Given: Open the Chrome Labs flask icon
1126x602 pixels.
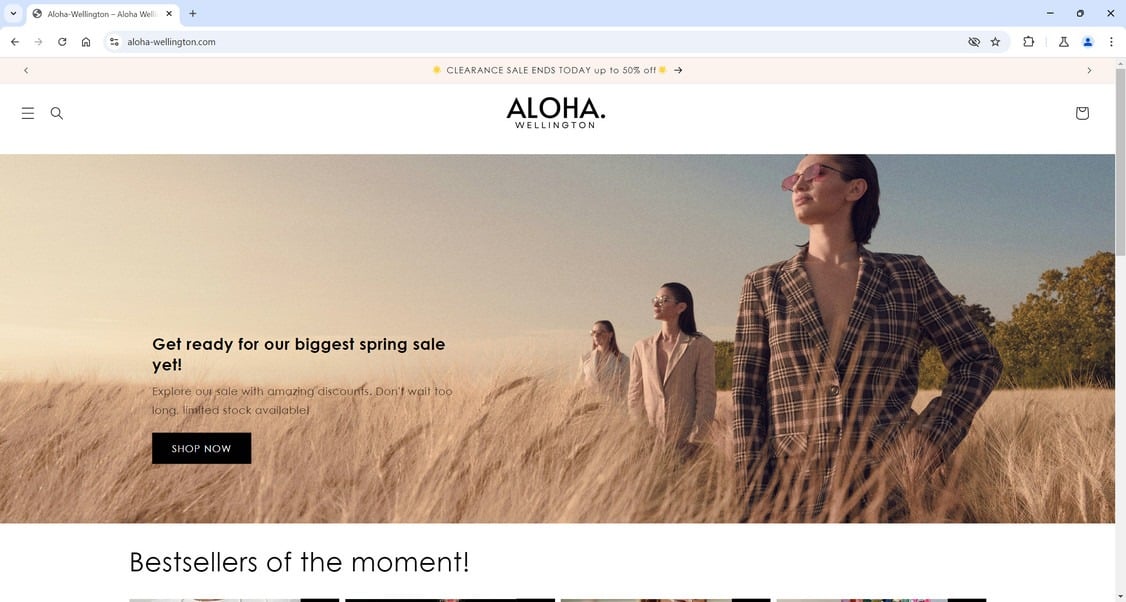Looking at the screenshot, I should click(x=1064, y=42).
